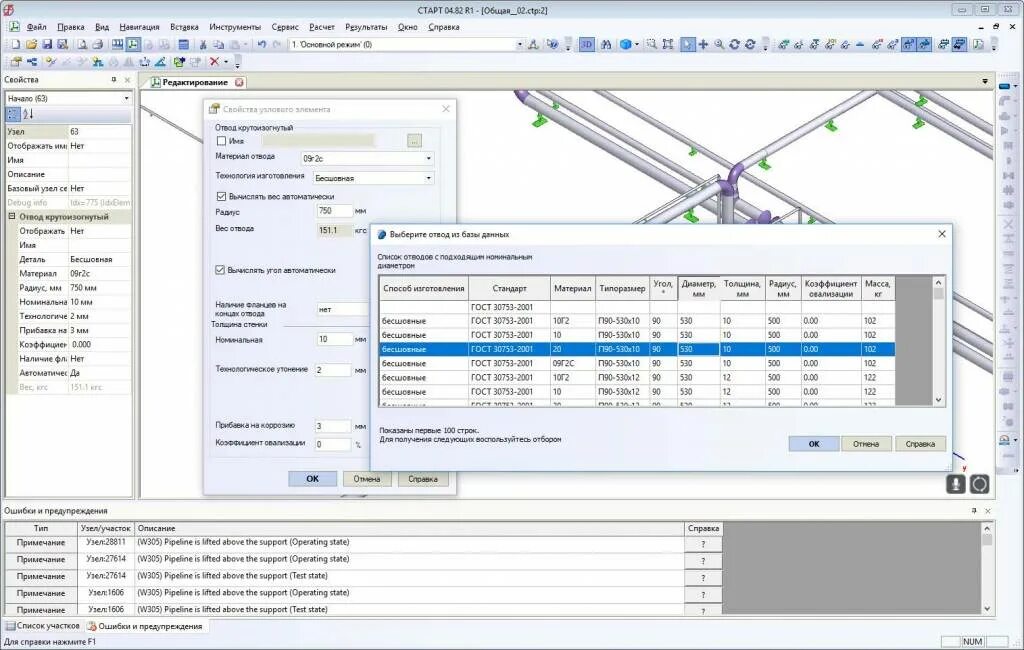Screen dimensions: 1024x650
Task: Click the Масса, кг column header
Action: tap(878, 288)
